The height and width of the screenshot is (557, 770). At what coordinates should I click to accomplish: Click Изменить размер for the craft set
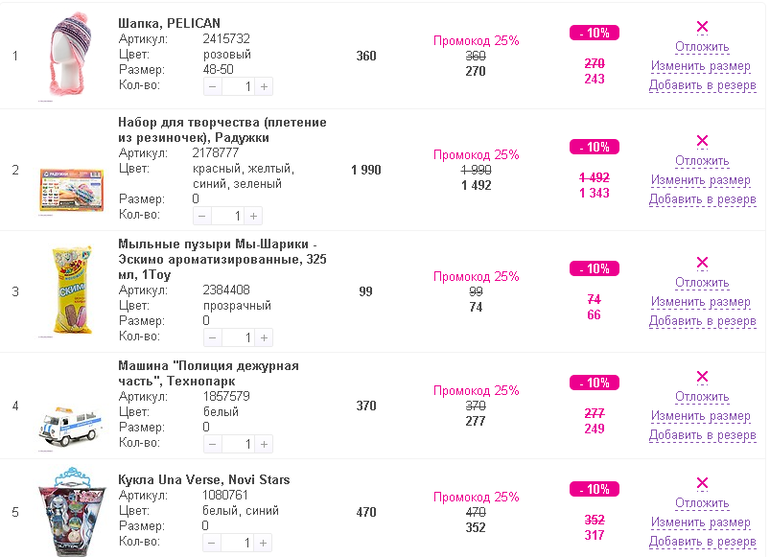pyautogui.click(x=700, y=180)
